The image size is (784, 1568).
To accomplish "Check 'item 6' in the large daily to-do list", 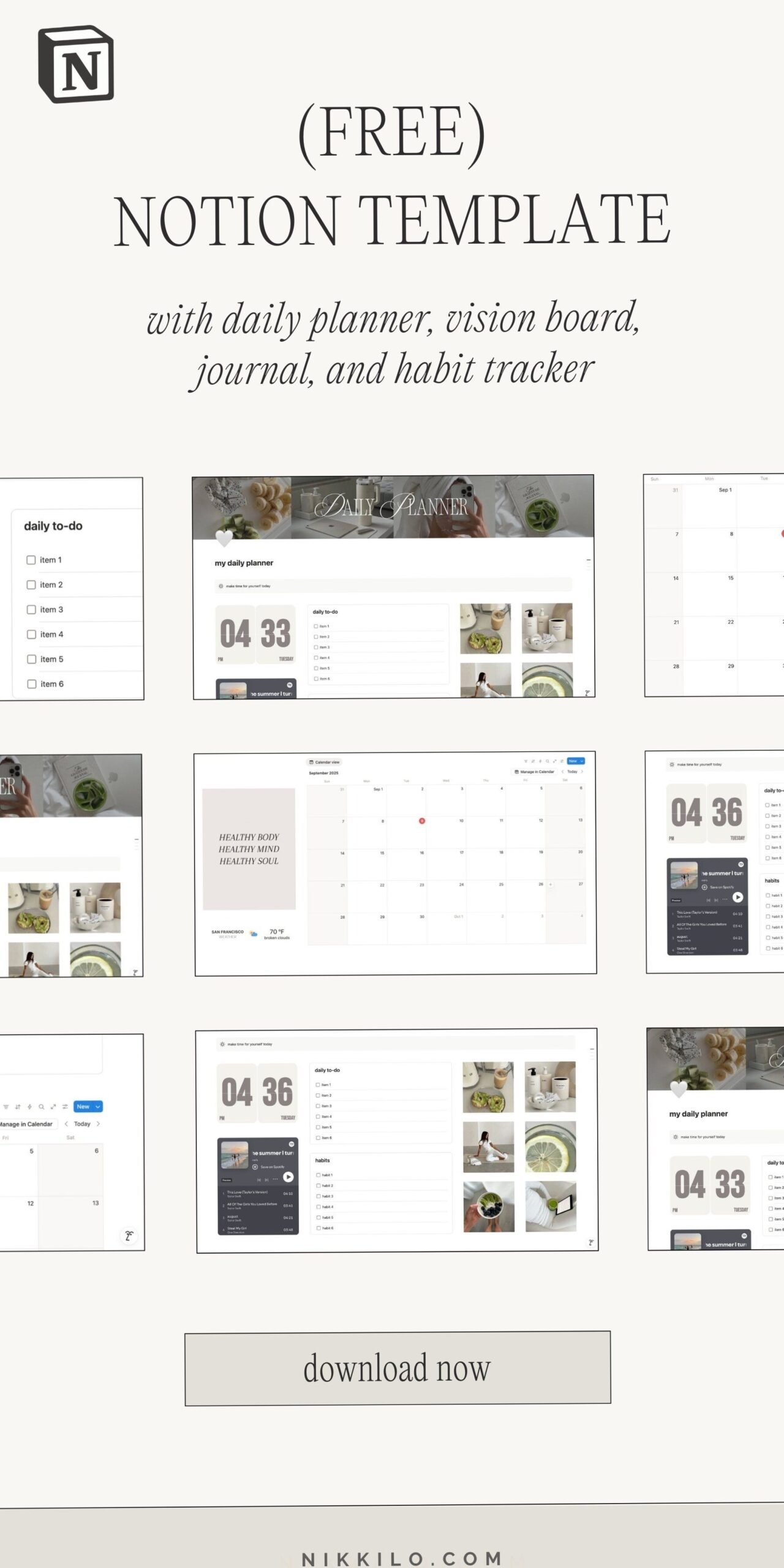I will (31, 684).
